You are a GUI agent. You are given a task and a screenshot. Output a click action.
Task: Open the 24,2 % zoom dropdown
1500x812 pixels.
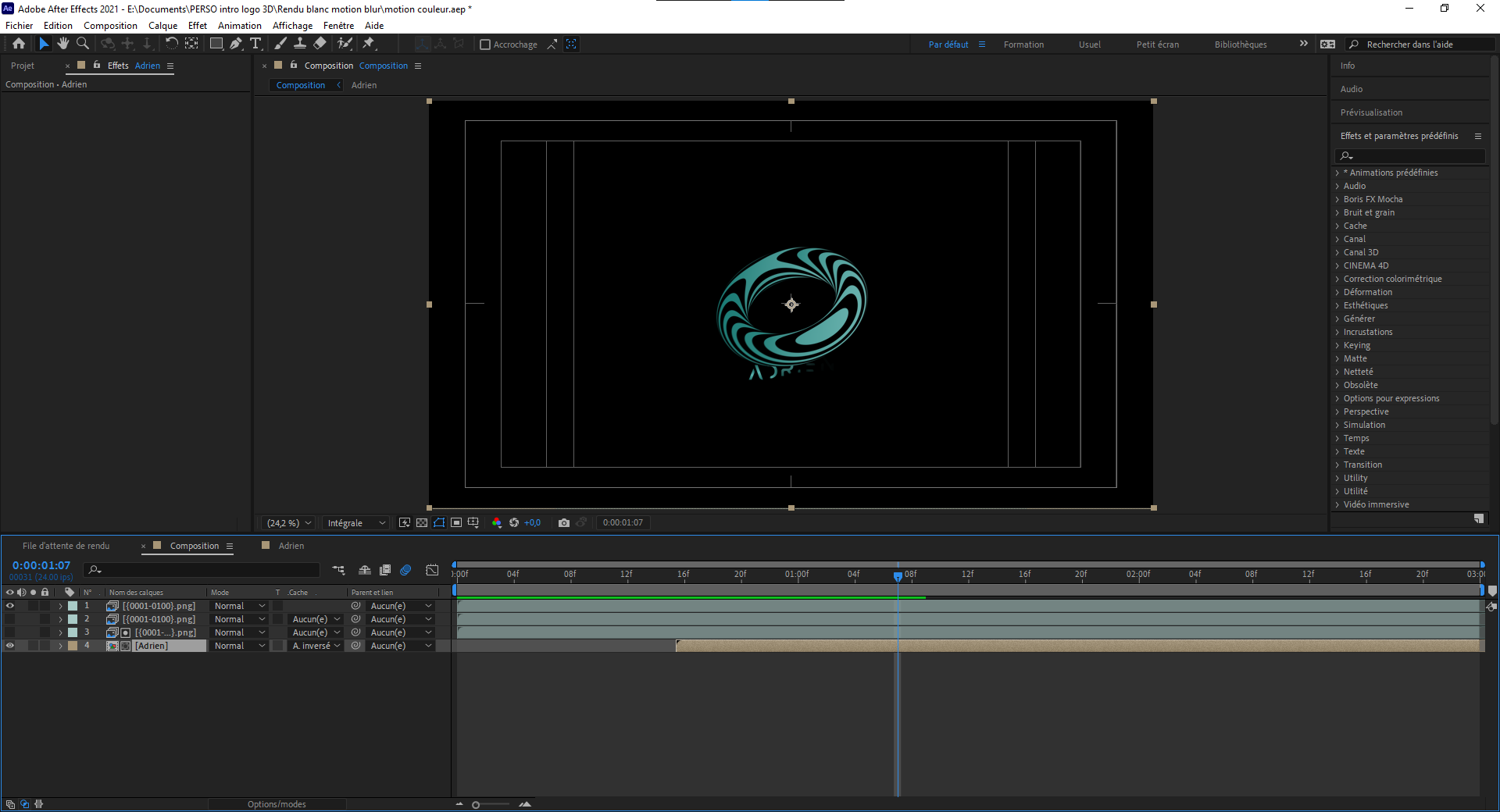pos(289,523)
